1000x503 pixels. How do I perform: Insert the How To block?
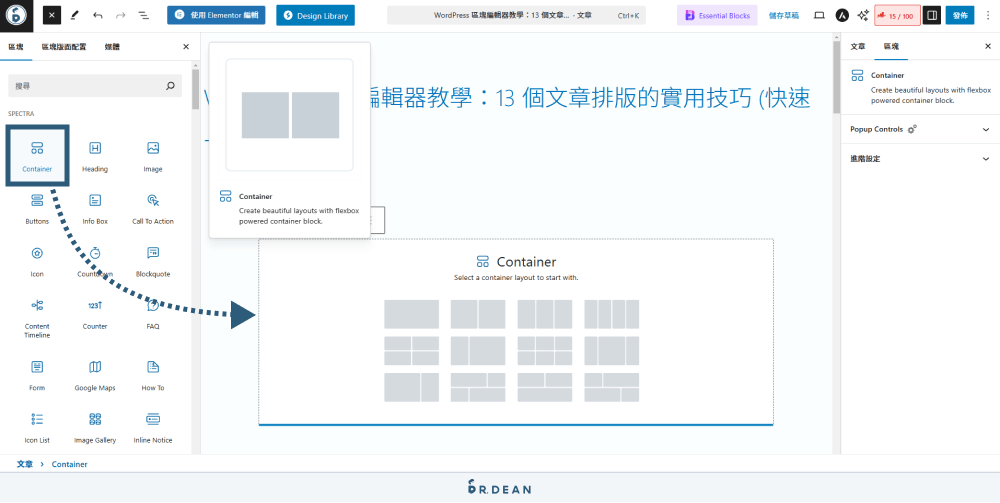153,375
